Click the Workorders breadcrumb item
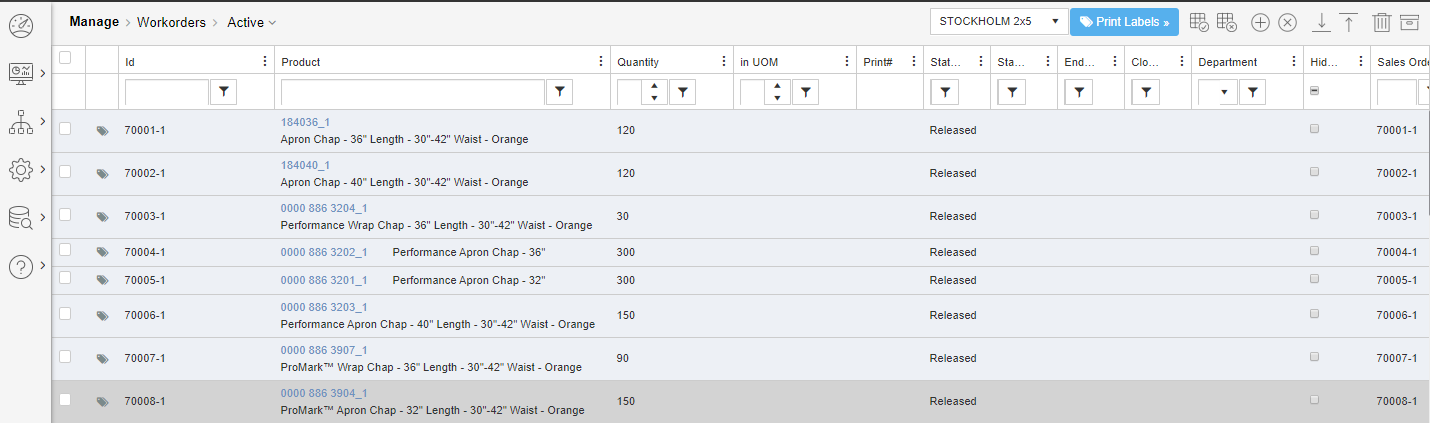The height and width of the screenshot is (424, 1430). (x=171, y=22)
